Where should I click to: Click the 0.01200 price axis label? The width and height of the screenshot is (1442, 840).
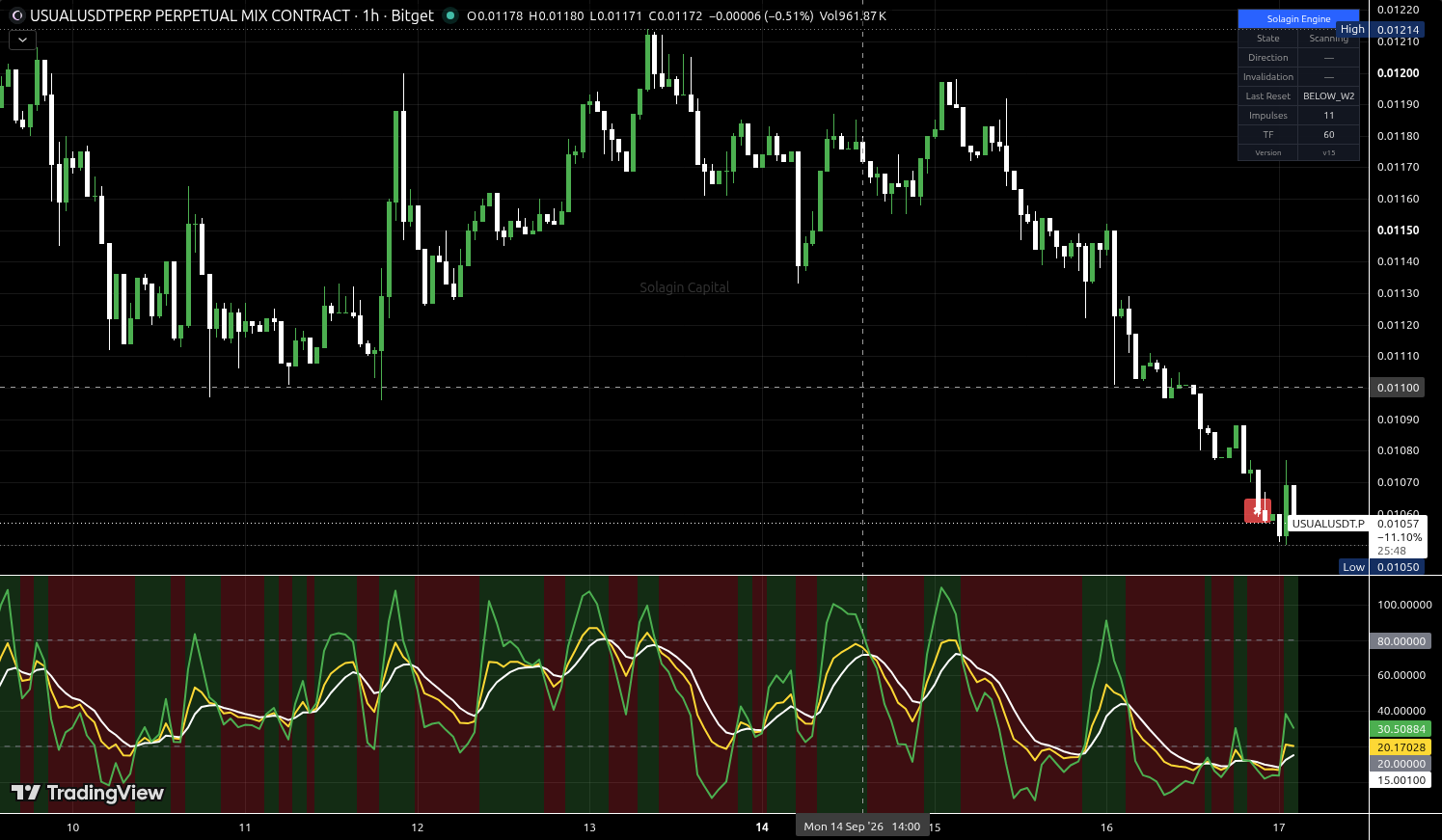[1398, 73]
